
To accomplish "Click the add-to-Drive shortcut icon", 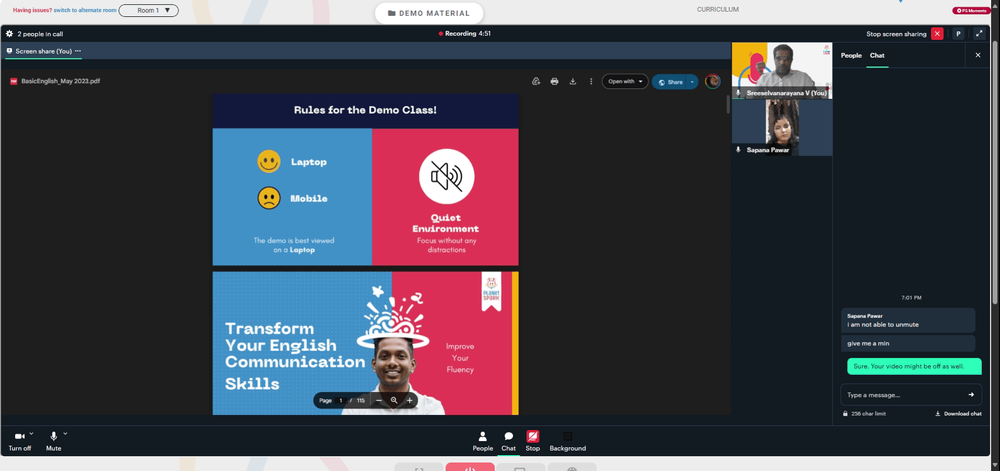I will [536, 82].
